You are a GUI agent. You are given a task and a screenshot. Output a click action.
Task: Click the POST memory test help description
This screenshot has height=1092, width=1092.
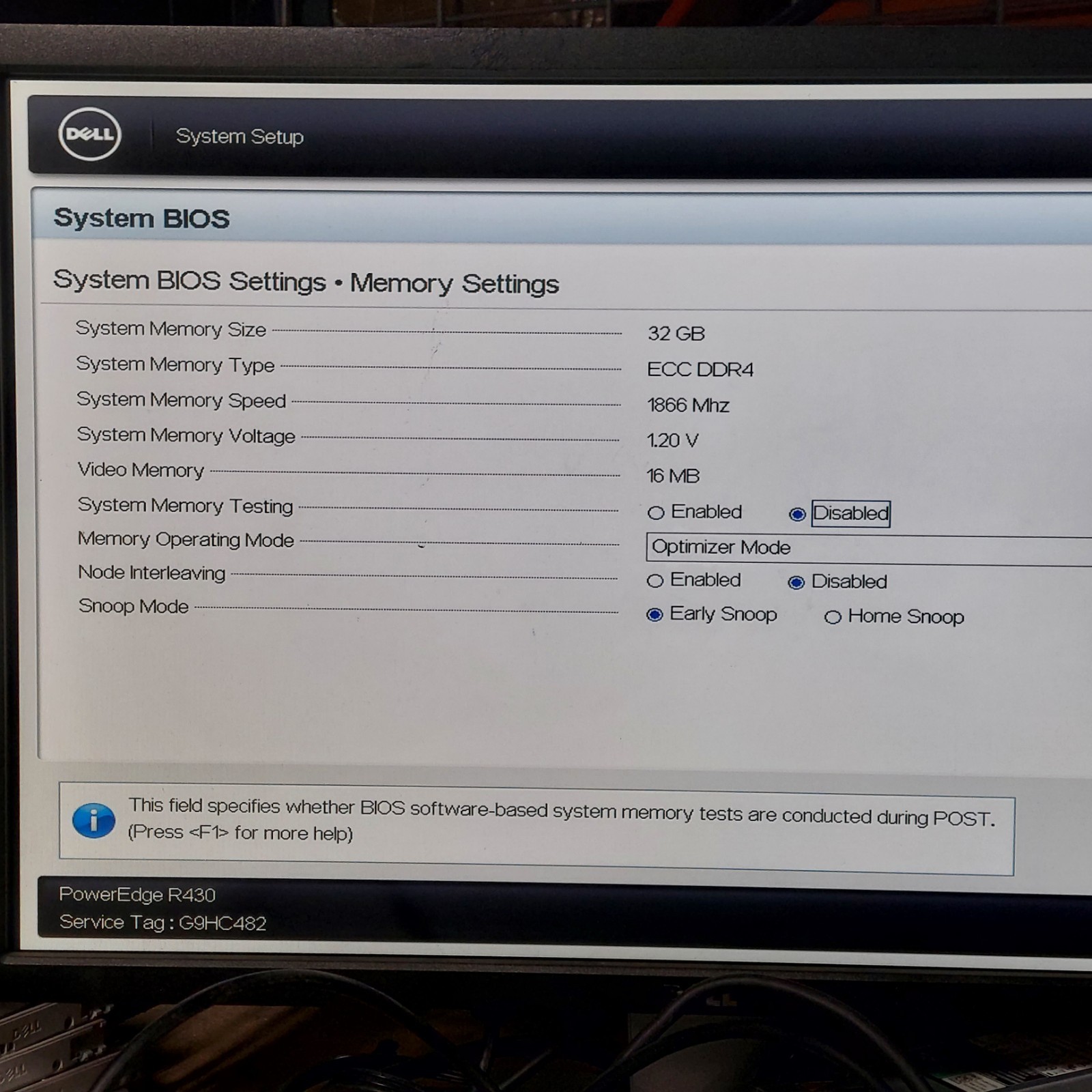click(x=562, y=811)
